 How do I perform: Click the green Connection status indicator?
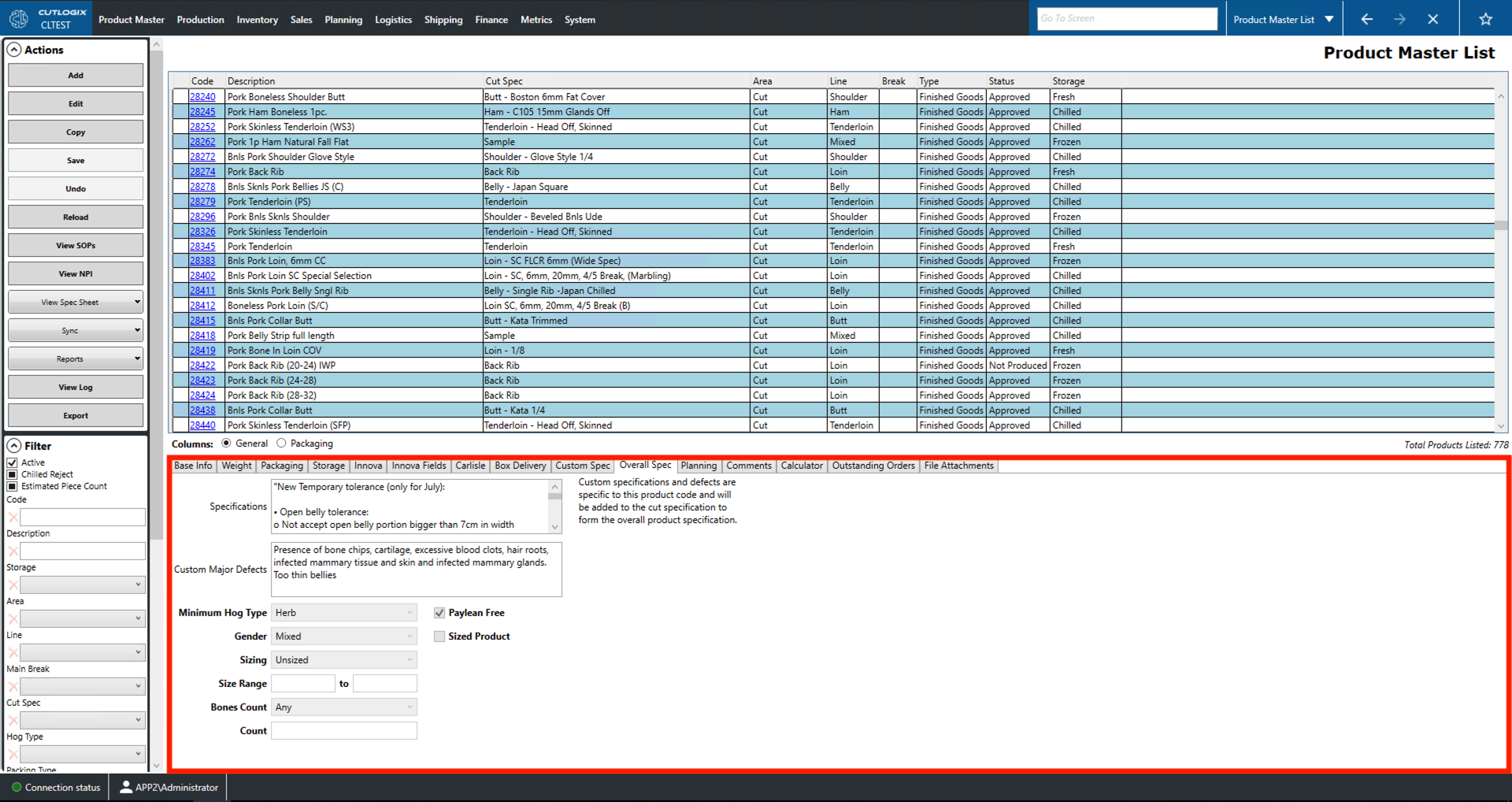(16, 786)
